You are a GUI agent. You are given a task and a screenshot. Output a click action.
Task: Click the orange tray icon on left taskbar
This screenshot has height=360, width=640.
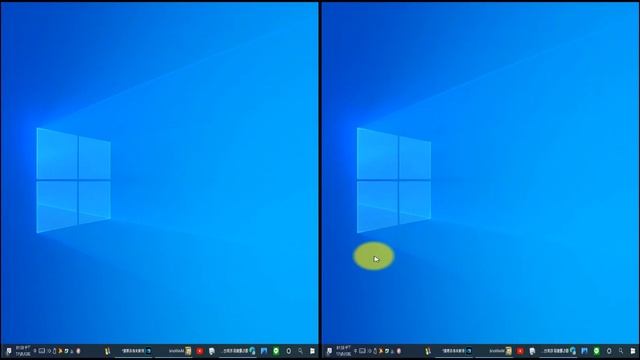pos(60,351)
